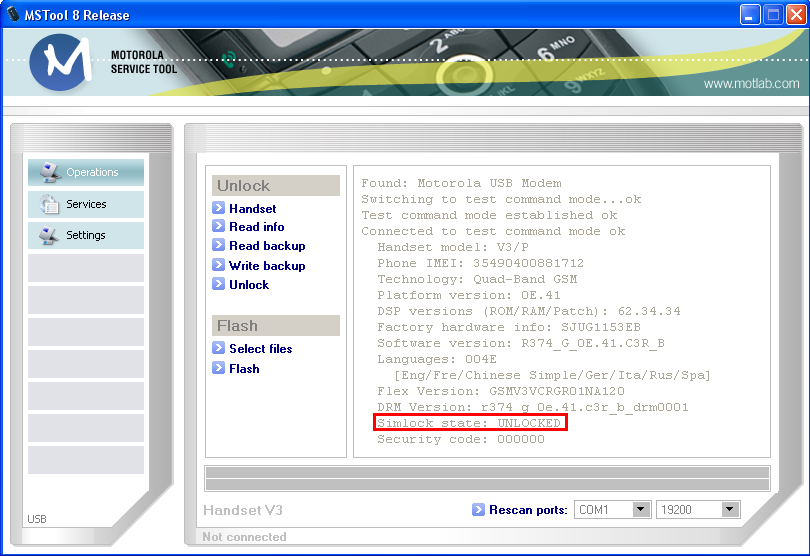Click arrow icon beside Select files

(x=219, y=348)
